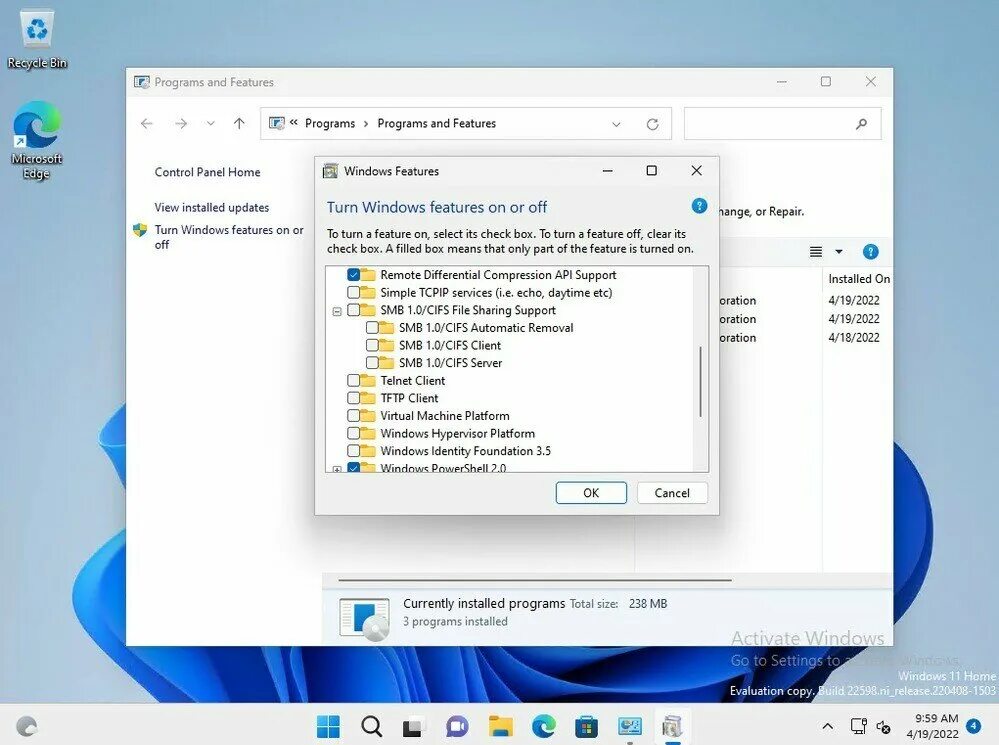Switch to Control Panel taskbar icon

click(629, 726)
